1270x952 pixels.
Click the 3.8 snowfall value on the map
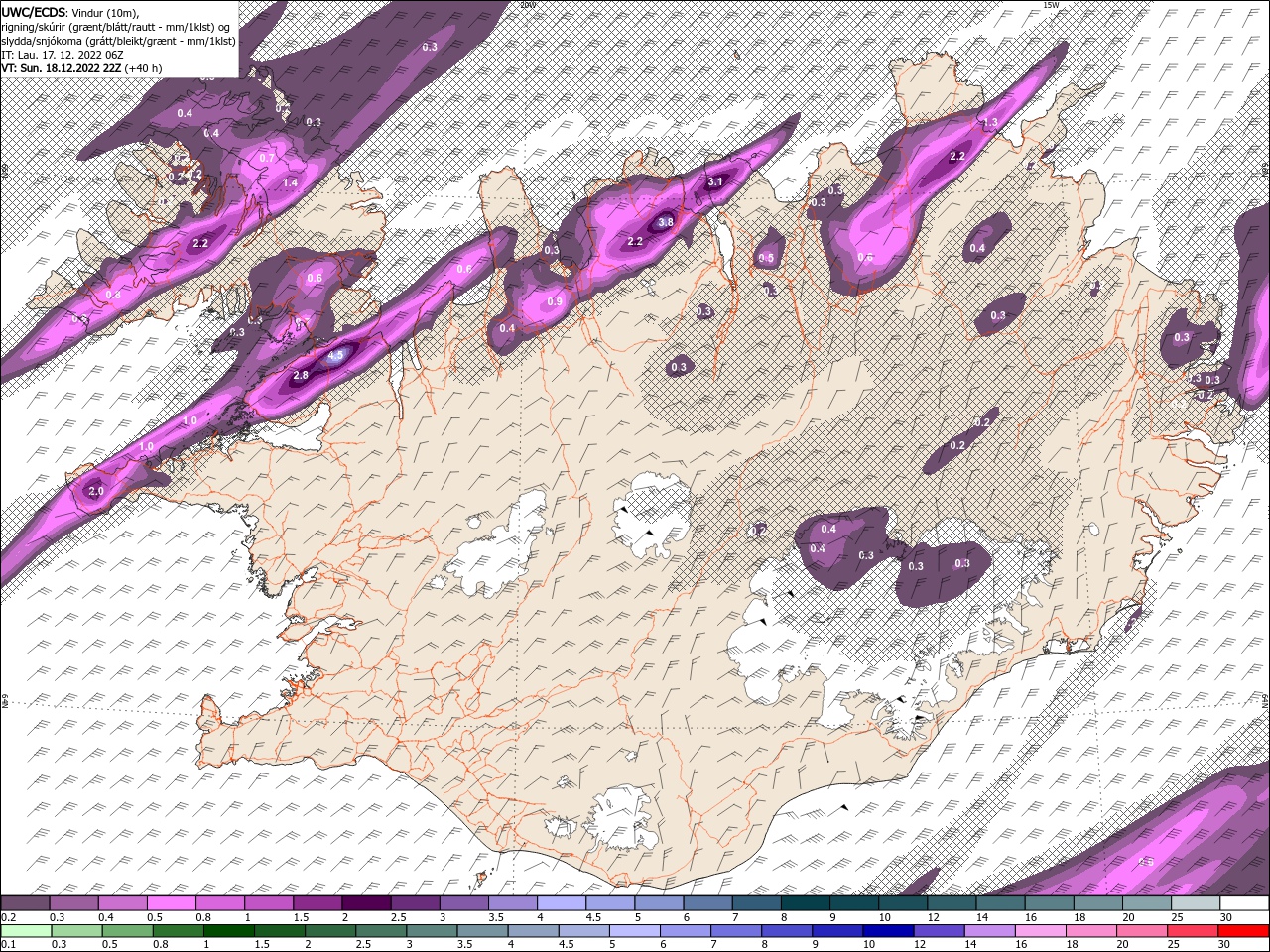(666, 222)
